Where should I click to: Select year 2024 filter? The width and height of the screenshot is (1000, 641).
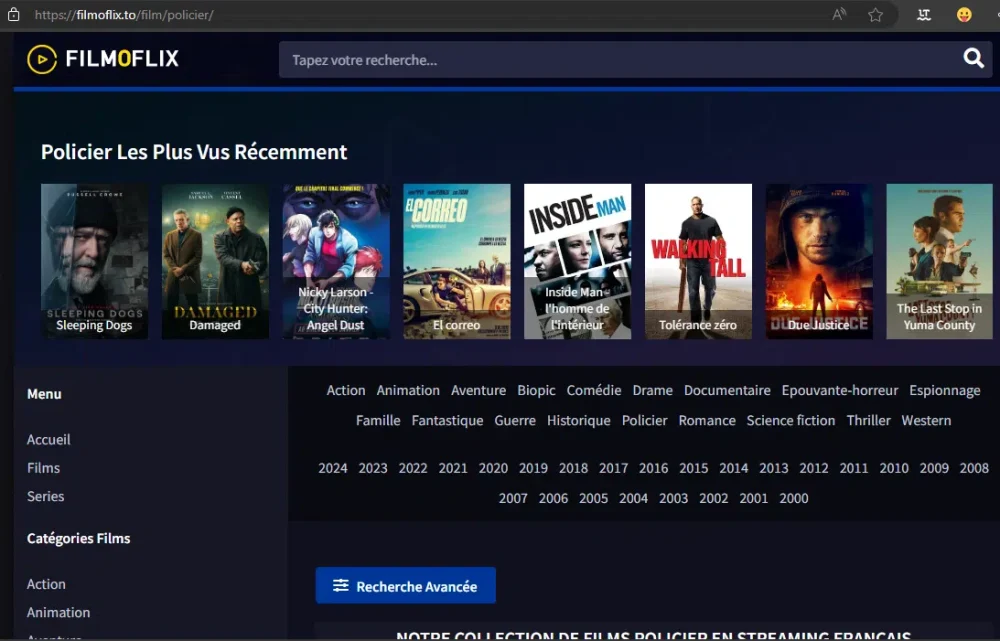point(333,468)
